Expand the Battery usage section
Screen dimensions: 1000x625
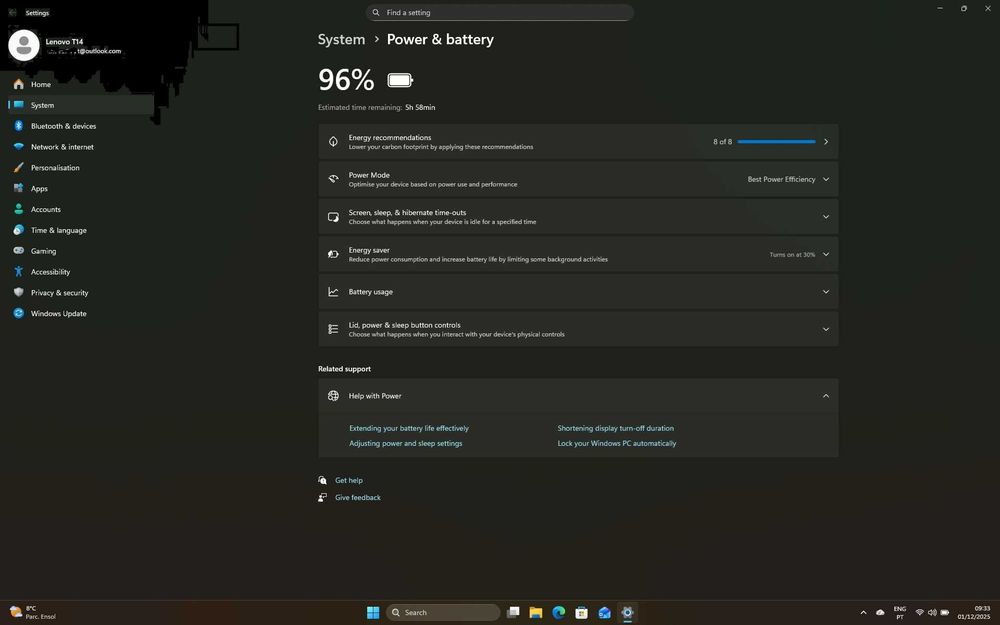coord(826,291)
